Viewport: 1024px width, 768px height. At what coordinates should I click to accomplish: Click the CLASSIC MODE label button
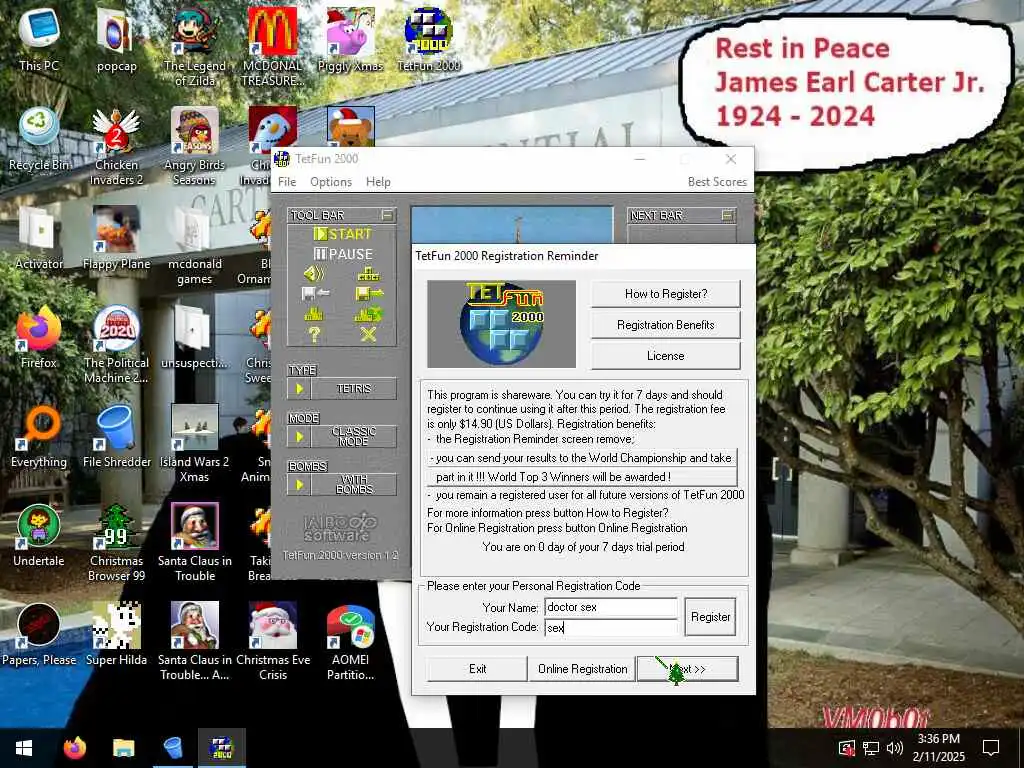(353, 436)
